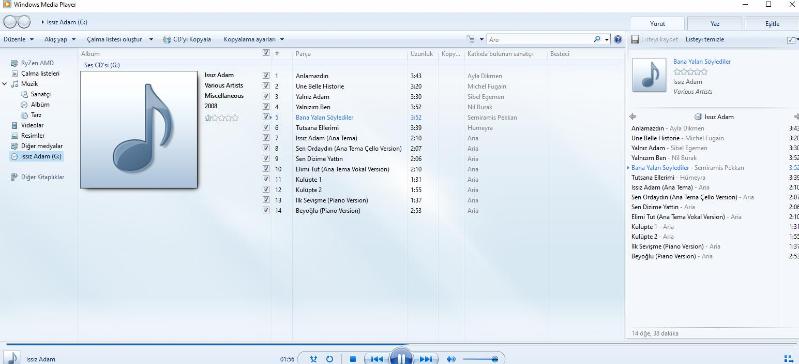Screen dimensions: 799x364
Task: Click the previous list arrow in playlist pane
Action: (633, 117)
